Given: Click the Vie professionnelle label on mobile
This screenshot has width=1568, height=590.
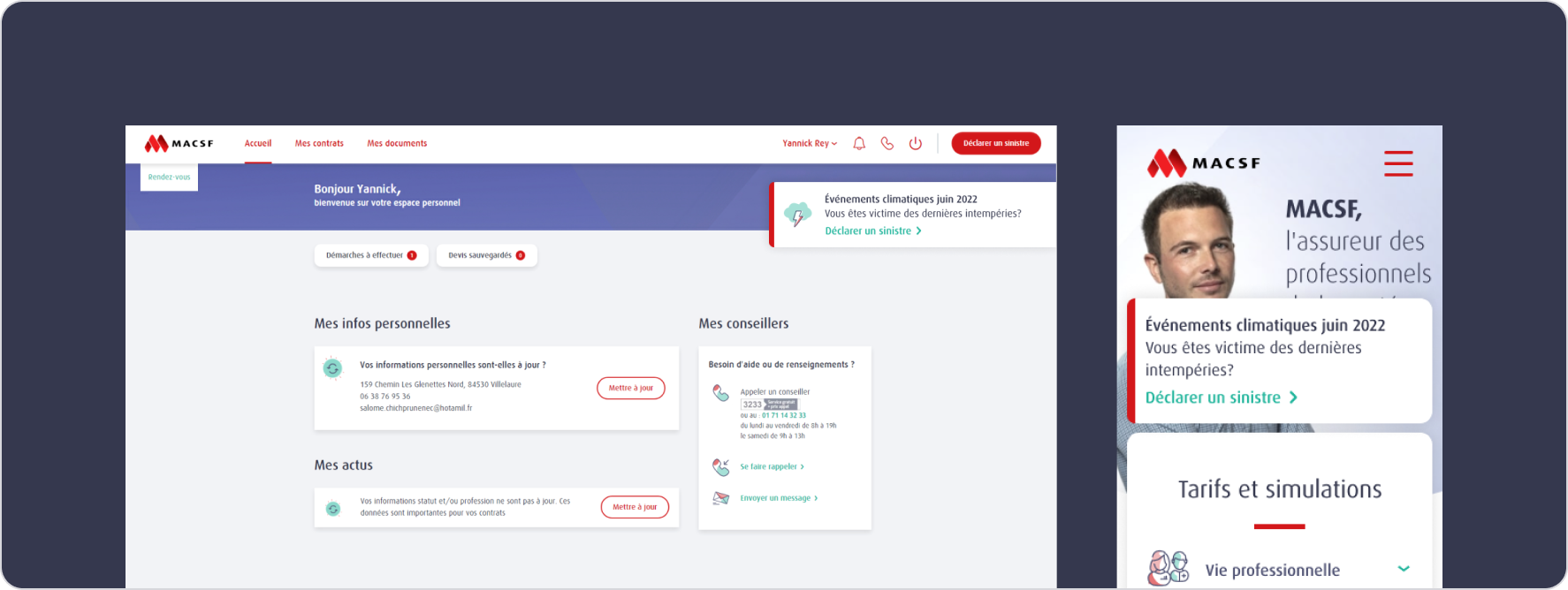Looking at the screenshot, I should (1273, 571).
